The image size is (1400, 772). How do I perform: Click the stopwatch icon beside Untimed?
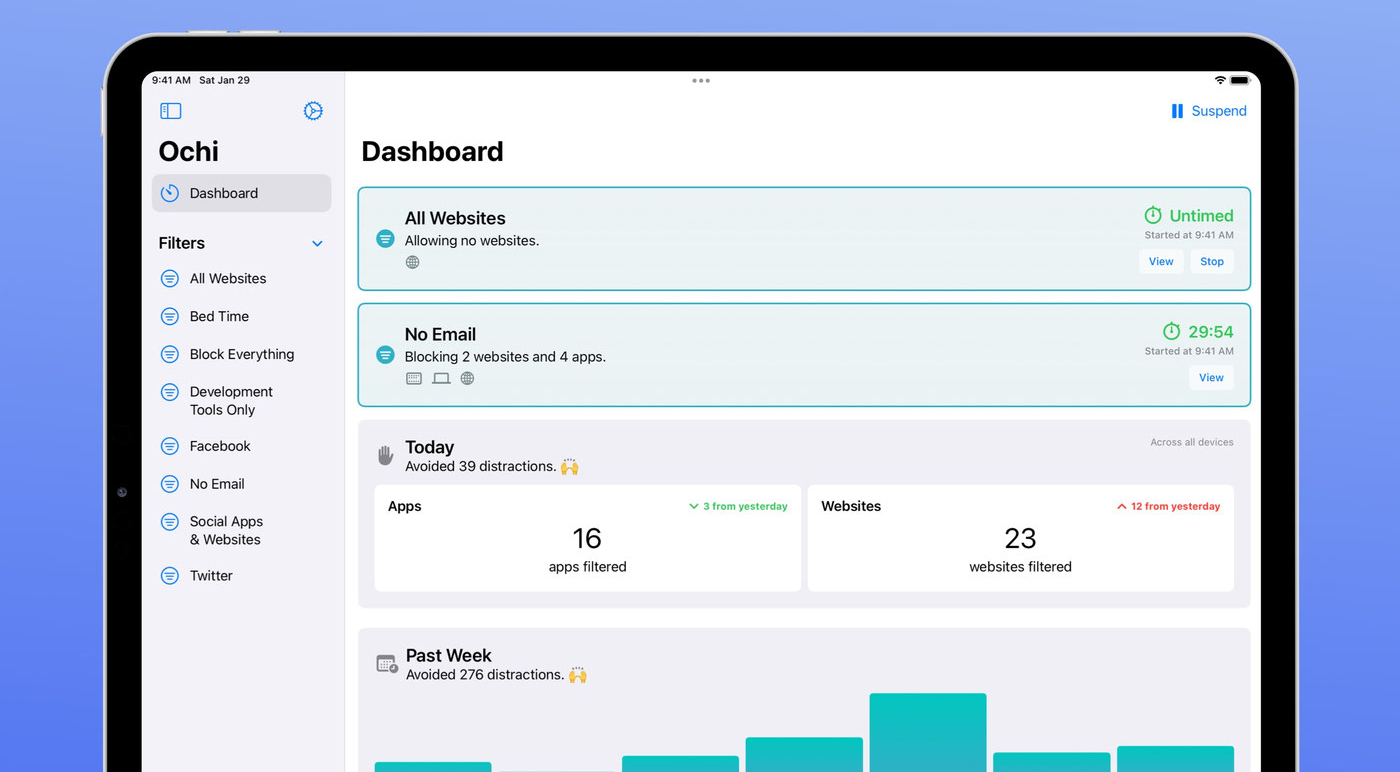(x=1152, y=216)
